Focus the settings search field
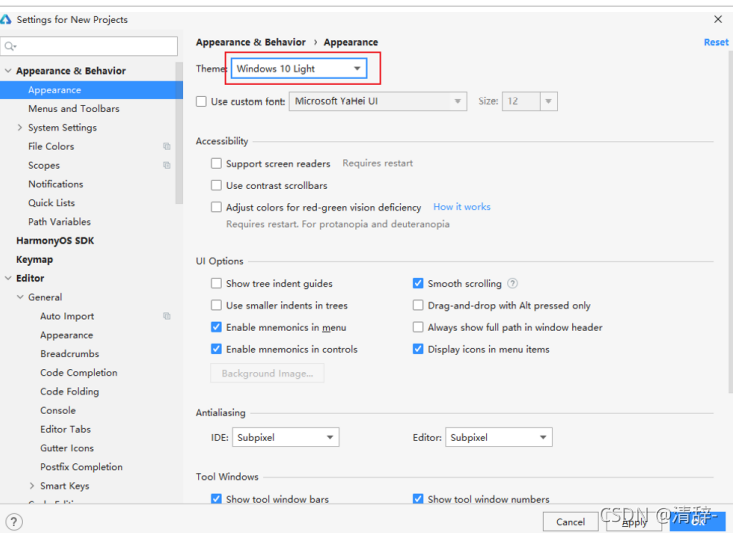 [89, 46]
